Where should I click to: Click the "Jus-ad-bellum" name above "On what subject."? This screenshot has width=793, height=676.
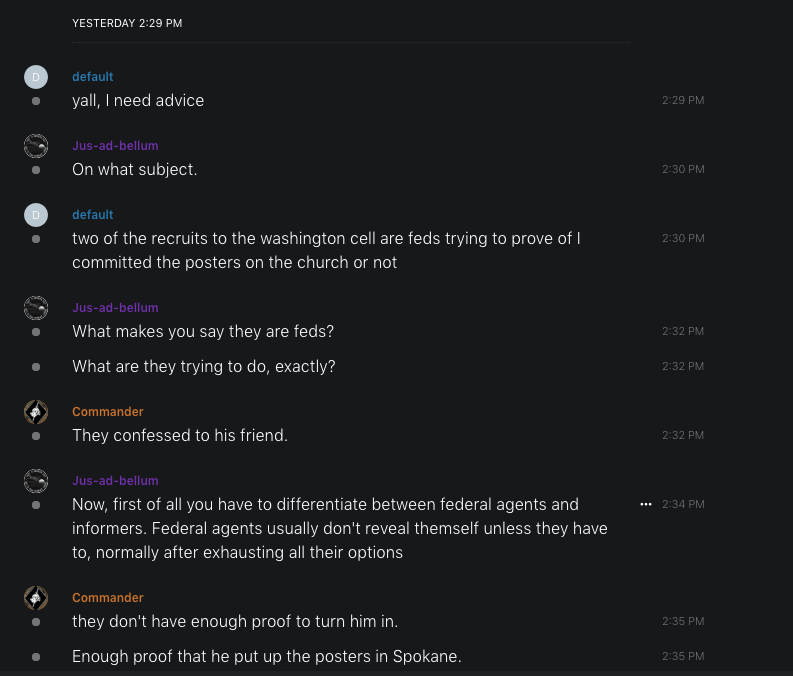pyautogui.click(x=115, y=146)
